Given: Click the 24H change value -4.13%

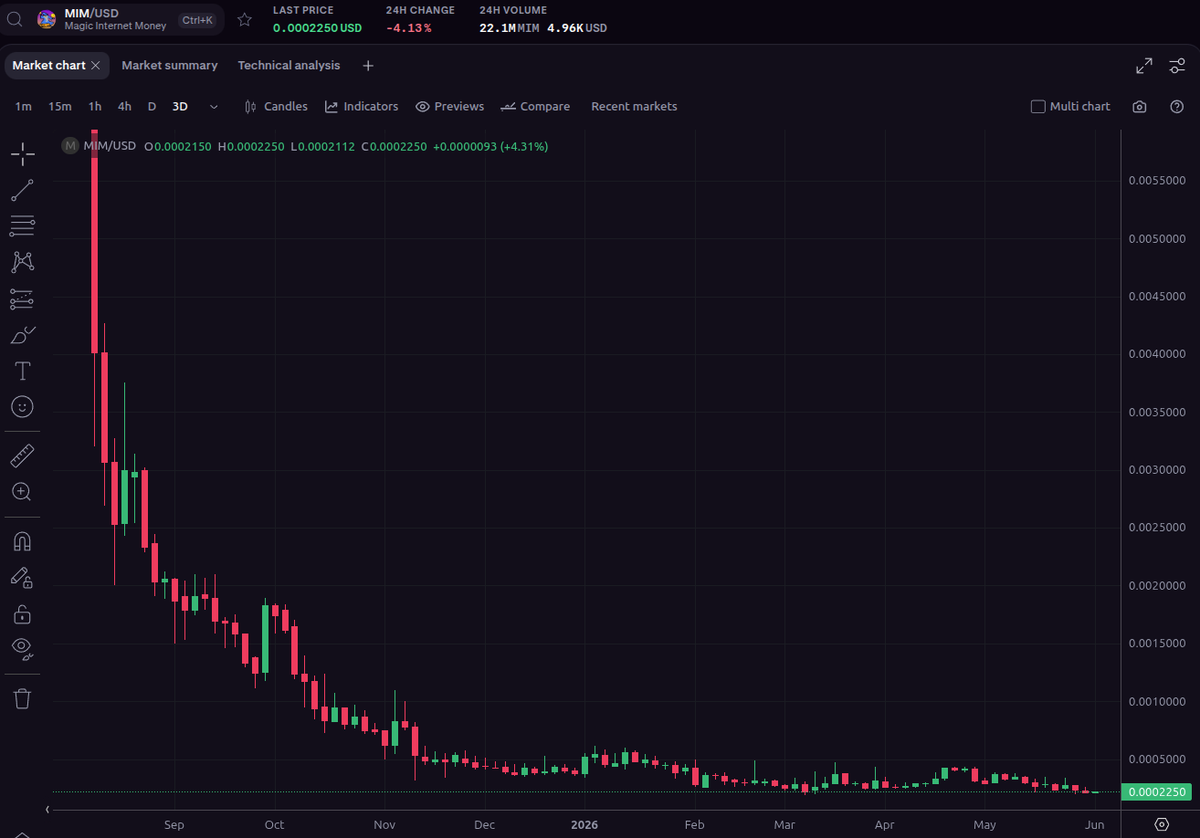Looking at the screenshot, I should pyautogui.click(x=408, y=27).
